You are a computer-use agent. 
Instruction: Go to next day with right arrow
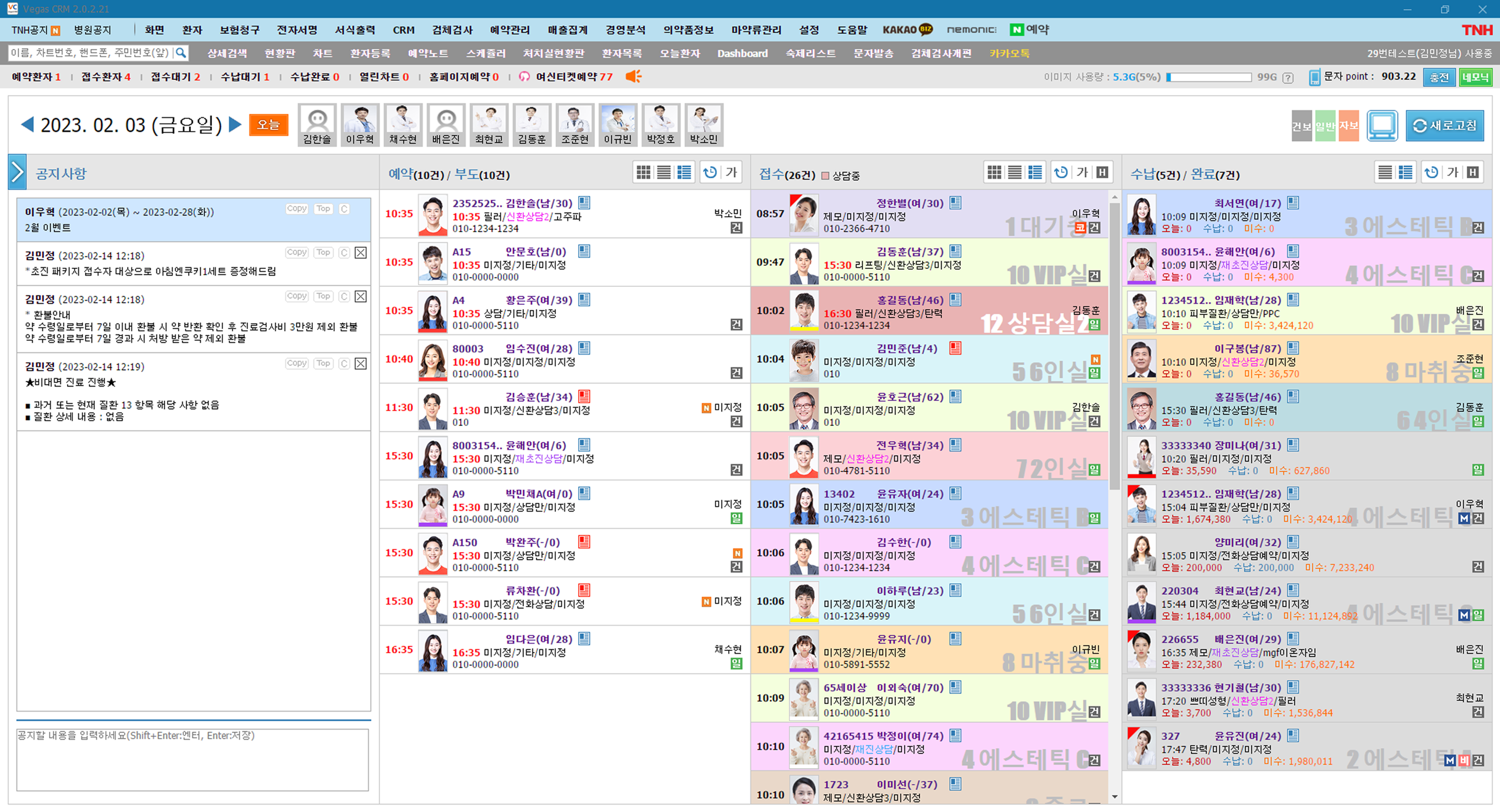[235, 124]
